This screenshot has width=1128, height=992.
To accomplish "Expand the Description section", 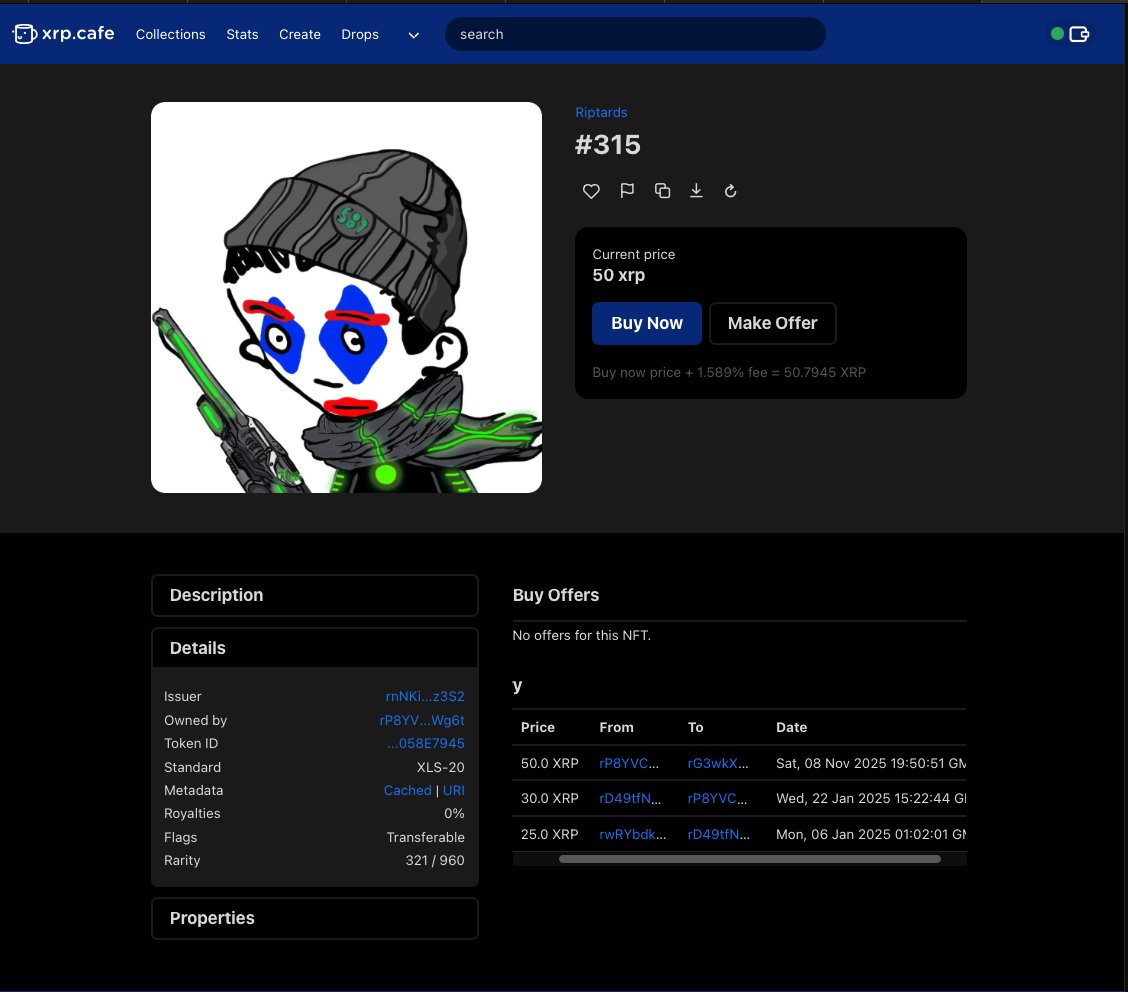I will tap(314, 595).
